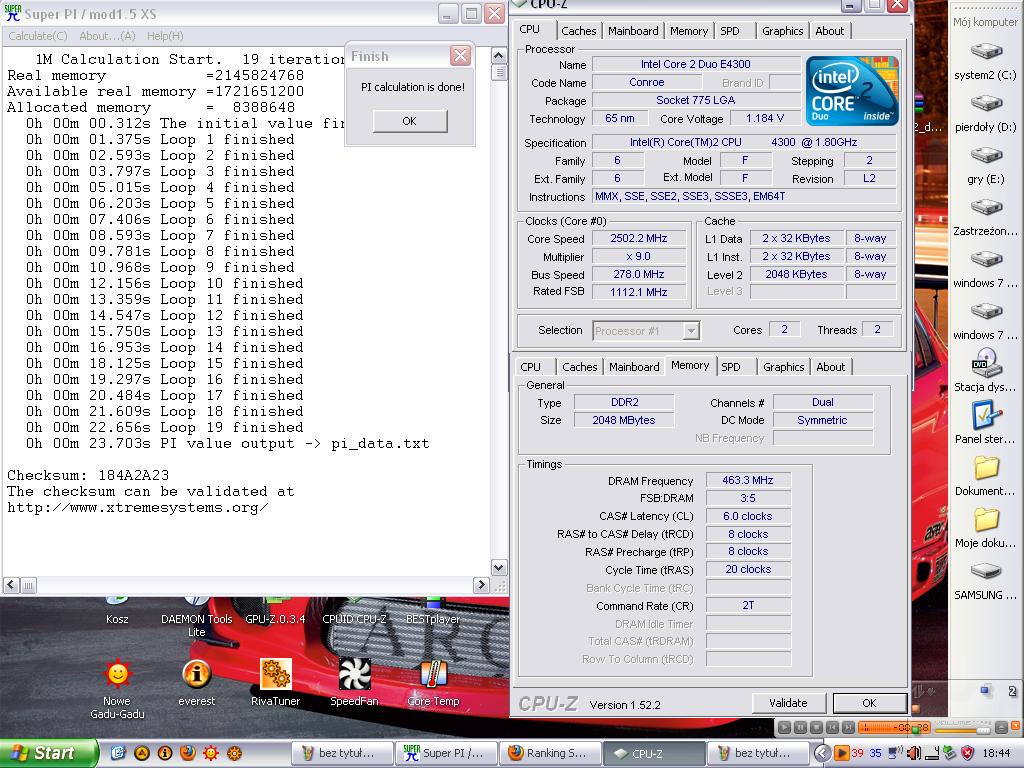Launch the everest desktop shortcut

pyautogui.click(x=197, y=674)
